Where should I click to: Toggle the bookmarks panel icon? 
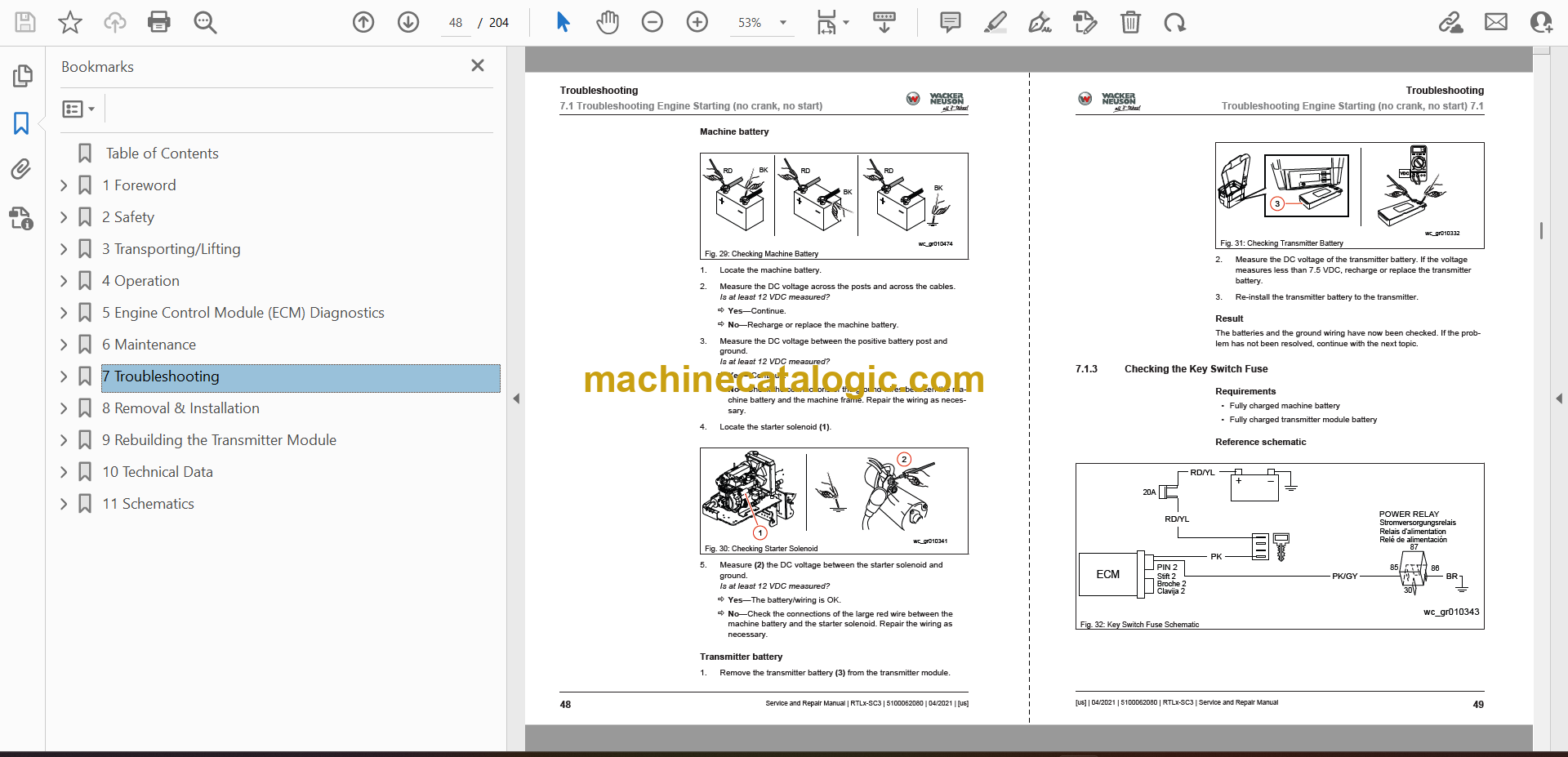(x=22, y=123)
